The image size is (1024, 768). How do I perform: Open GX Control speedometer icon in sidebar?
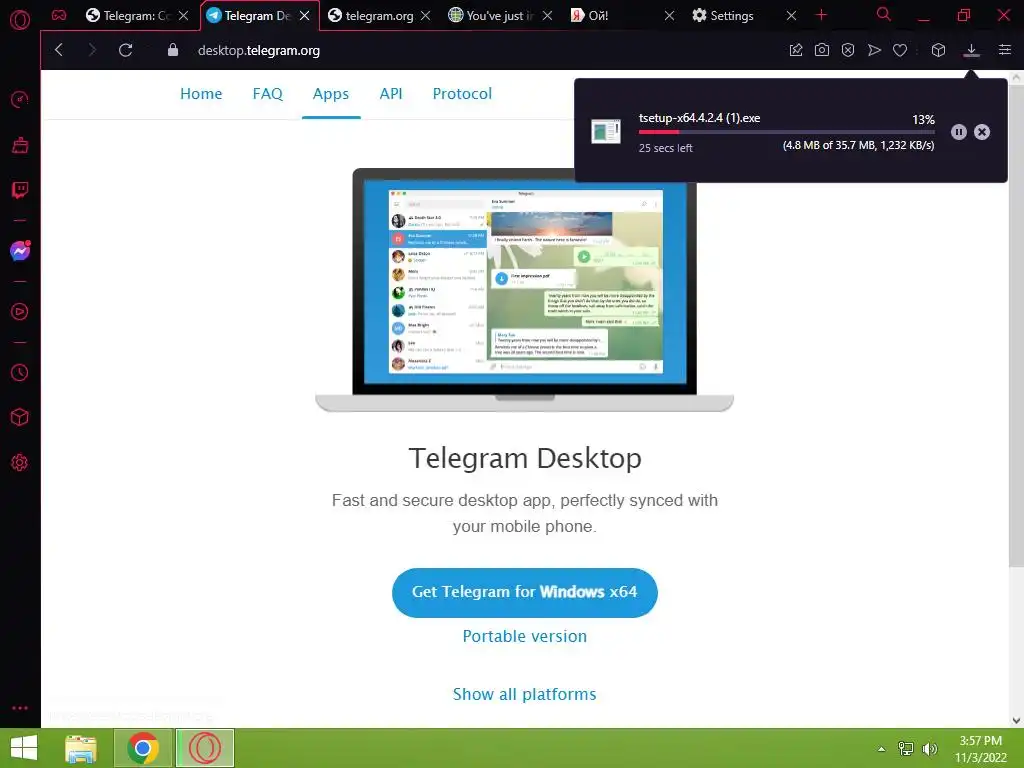[x=20, y=99]
